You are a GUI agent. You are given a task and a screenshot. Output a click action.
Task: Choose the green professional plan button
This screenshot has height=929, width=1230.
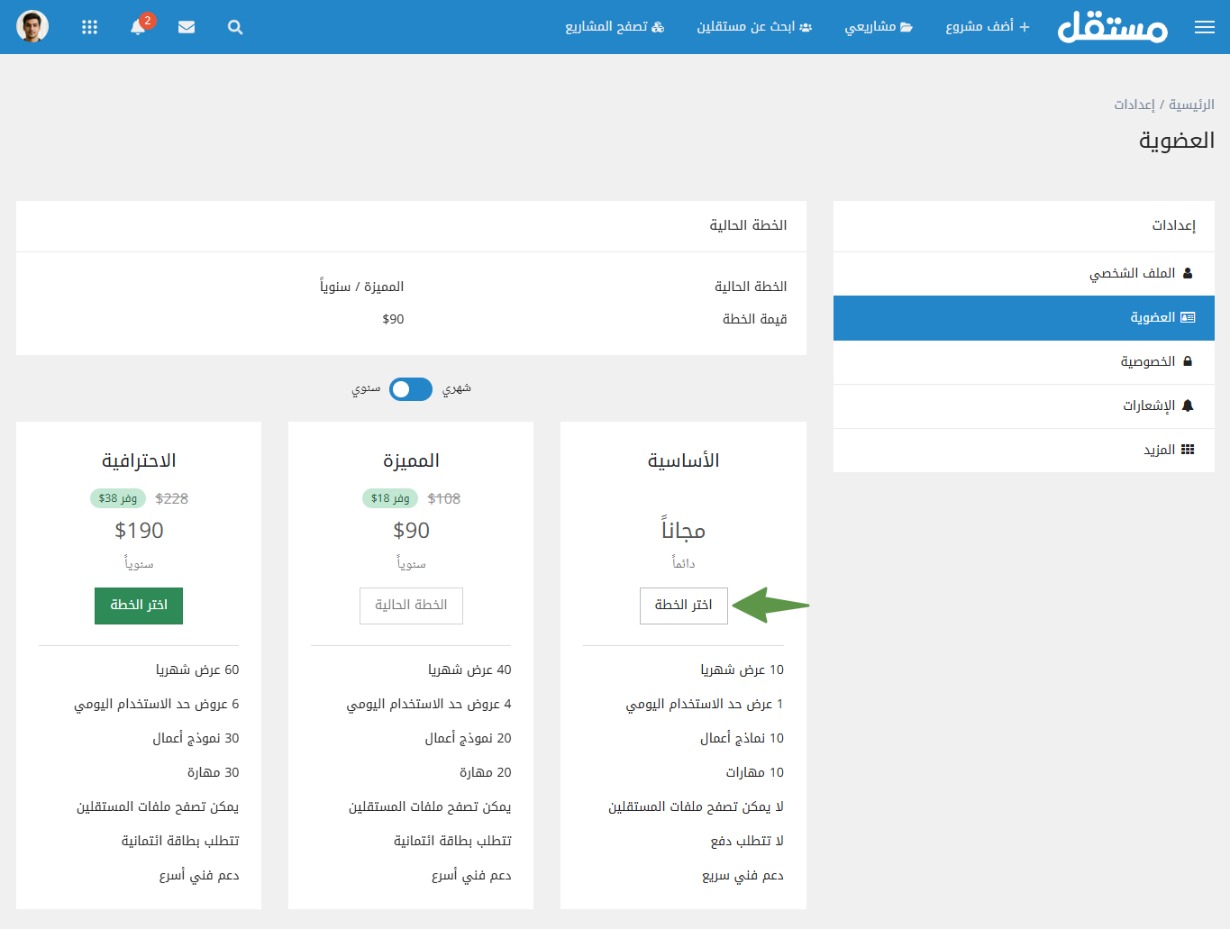[x=139, y=606]
